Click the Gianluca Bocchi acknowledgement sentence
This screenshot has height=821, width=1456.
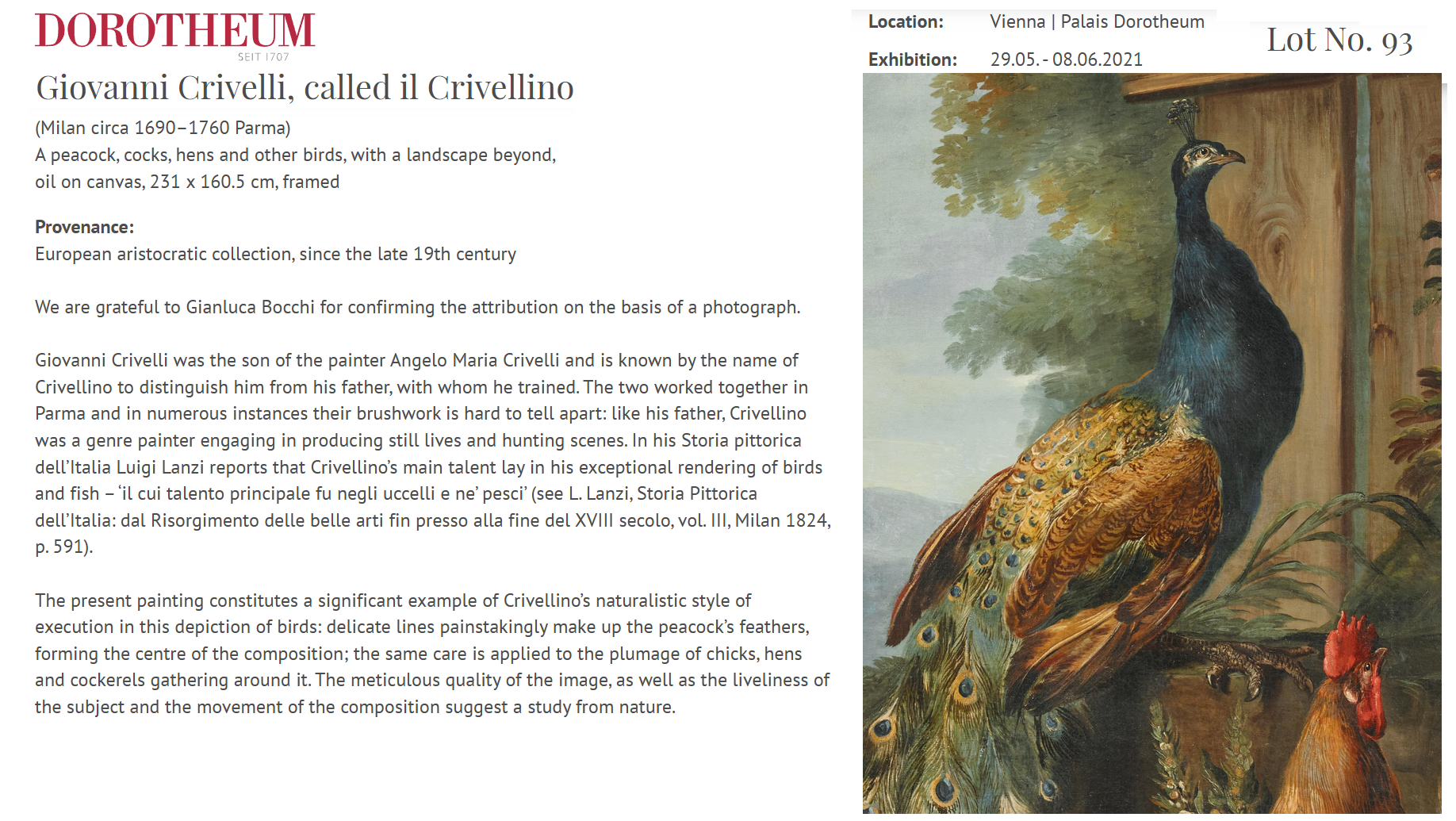(x=418, y=307)
